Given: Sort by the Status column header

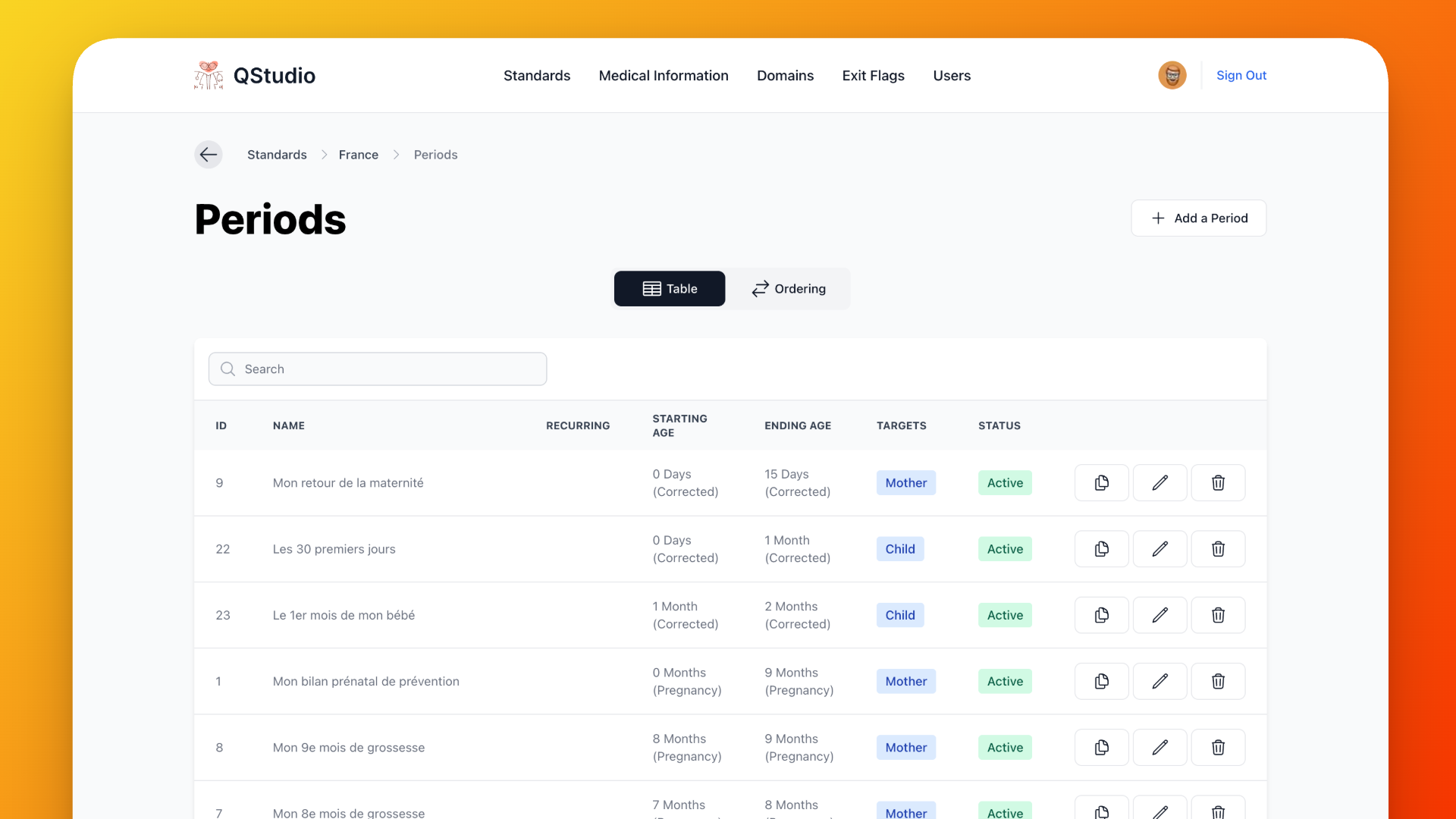Looking at the screenshot, I should (999, 426).
